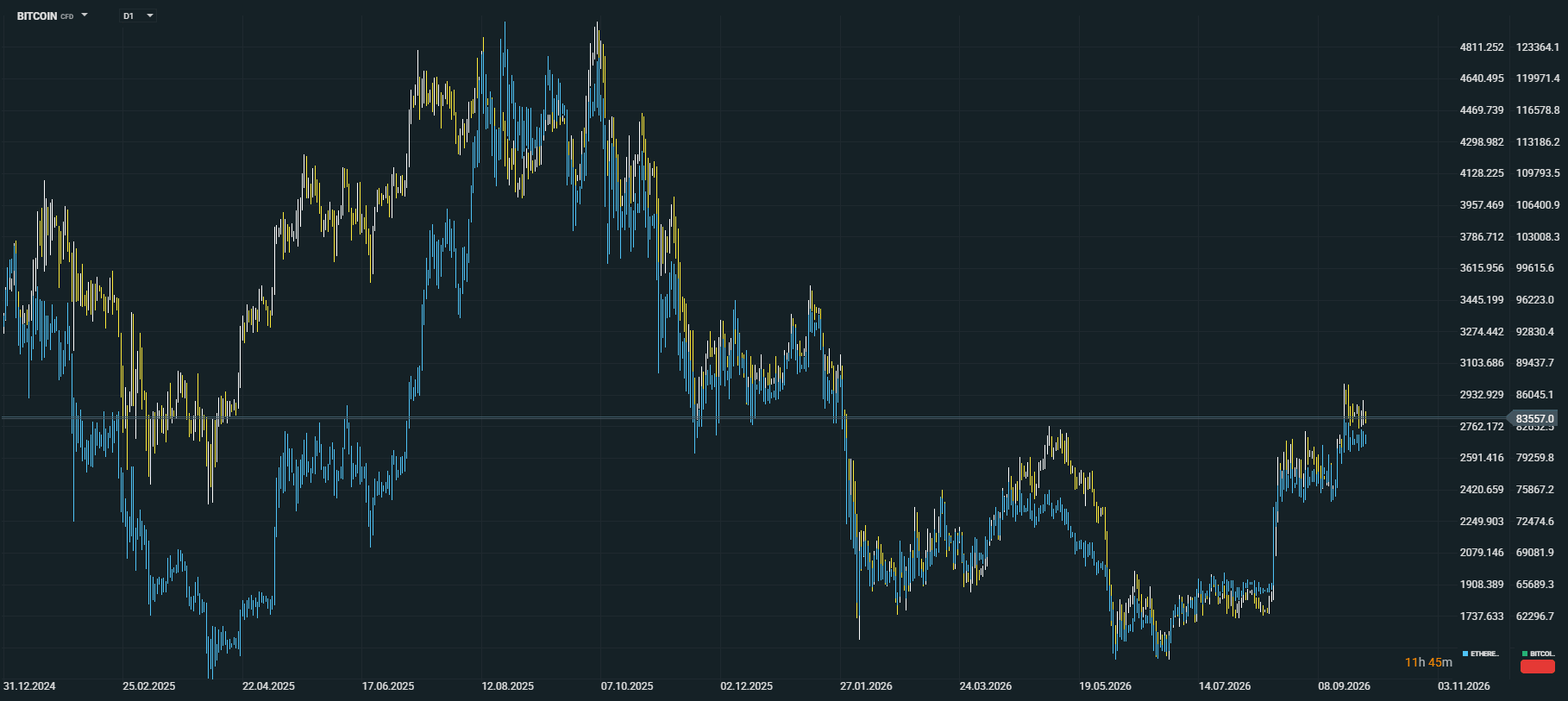The width and height of the screenshot is (1568, 701).
Task: Click the 08.09.2026 date label
Action: tap(1344, 686)
